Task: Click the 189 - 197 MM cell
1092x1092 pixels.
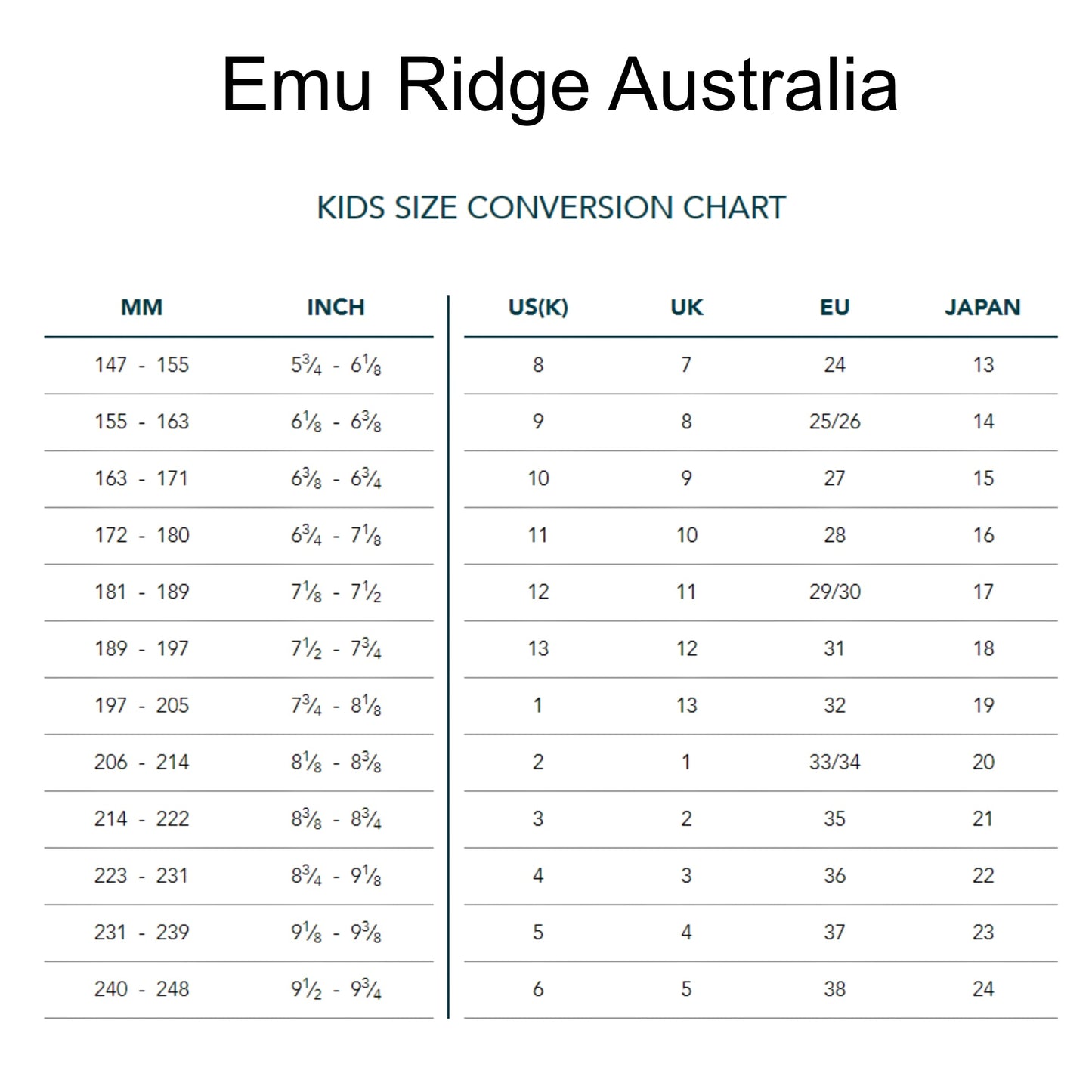Action: (x=141, y=648)
